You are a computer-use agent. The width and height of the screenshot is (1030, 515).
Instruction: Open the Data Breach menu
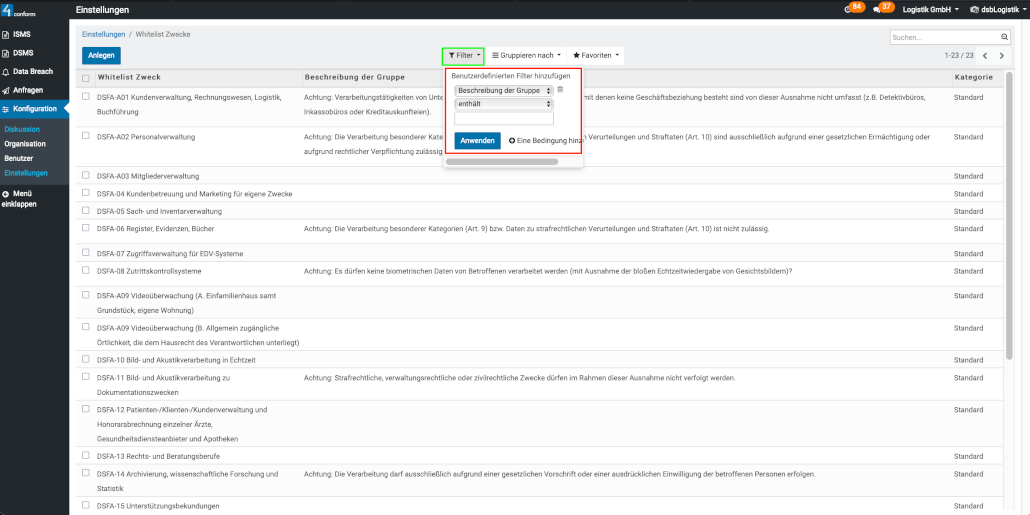pos(34,72)
